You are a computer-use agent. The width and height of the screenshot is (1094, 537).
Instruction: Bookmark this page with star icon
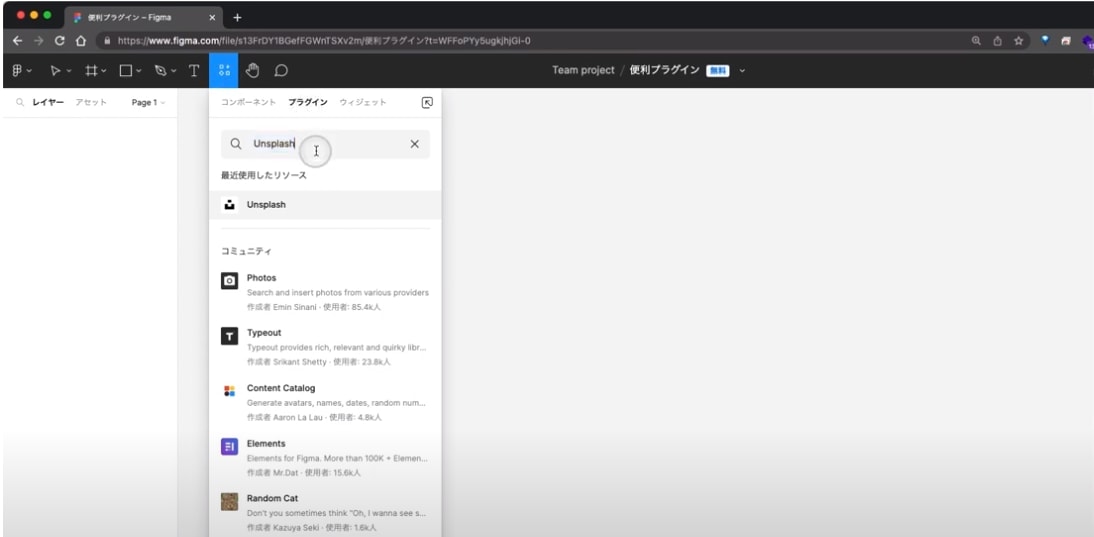coord(1018,41)
